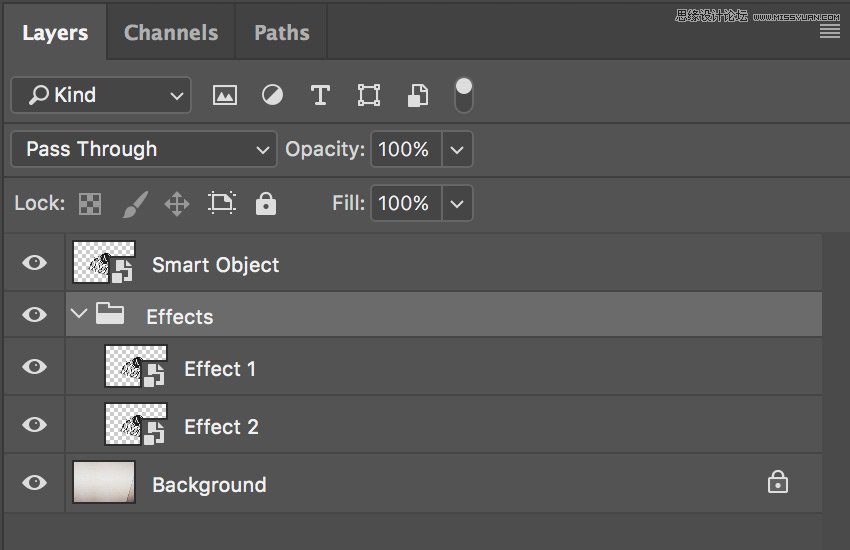This screenshot has height=550, width=850.
Task: Filter layers by pixel layer icon
Action: (x=225, y=96)
